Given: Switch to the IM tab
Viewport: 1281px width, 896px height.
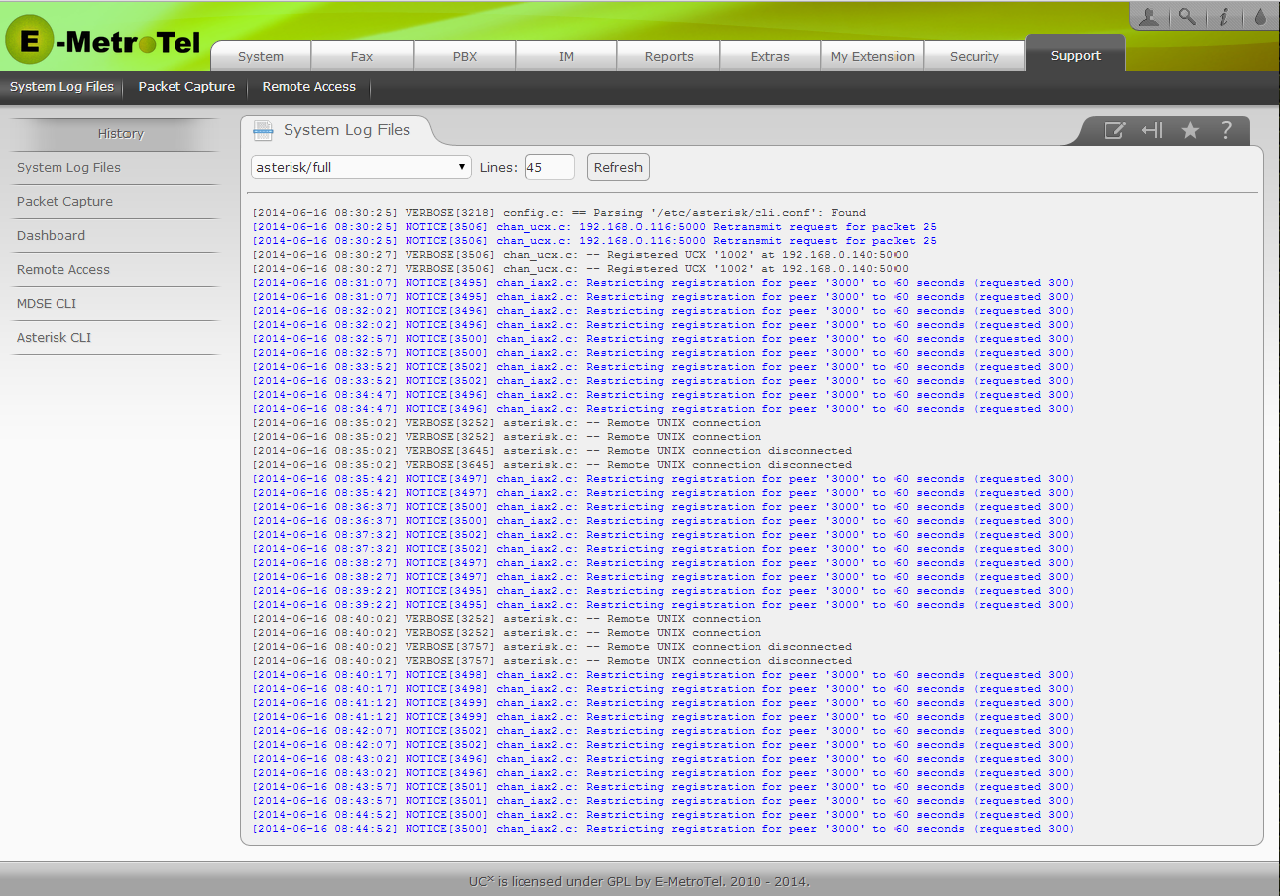Looking at the screenshot, I should [x=566, y=56].
